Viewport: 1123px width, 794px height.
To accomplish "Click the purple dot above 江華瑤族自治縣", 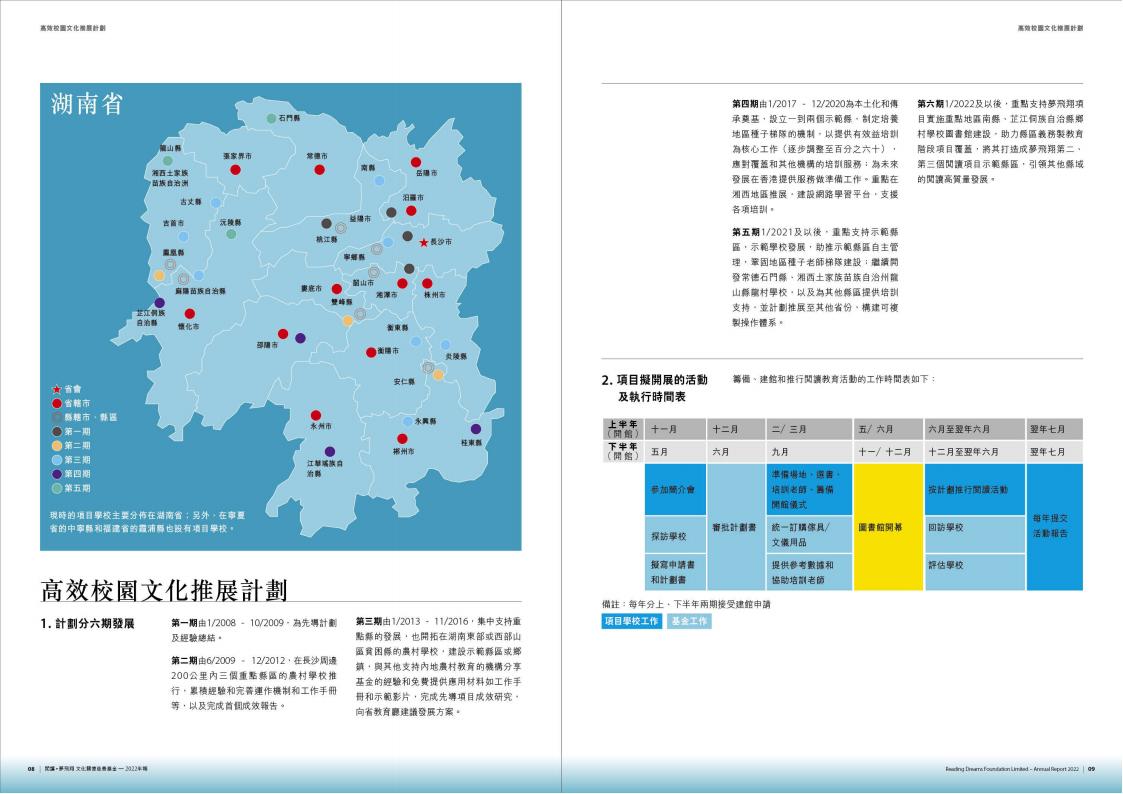I will pos(330,451).
